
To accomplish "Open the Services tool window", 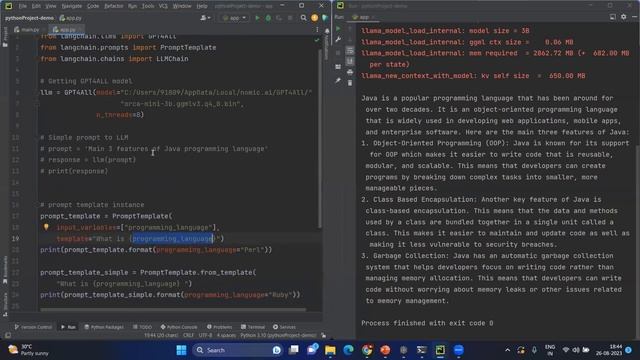I will (x=284, y=327).
